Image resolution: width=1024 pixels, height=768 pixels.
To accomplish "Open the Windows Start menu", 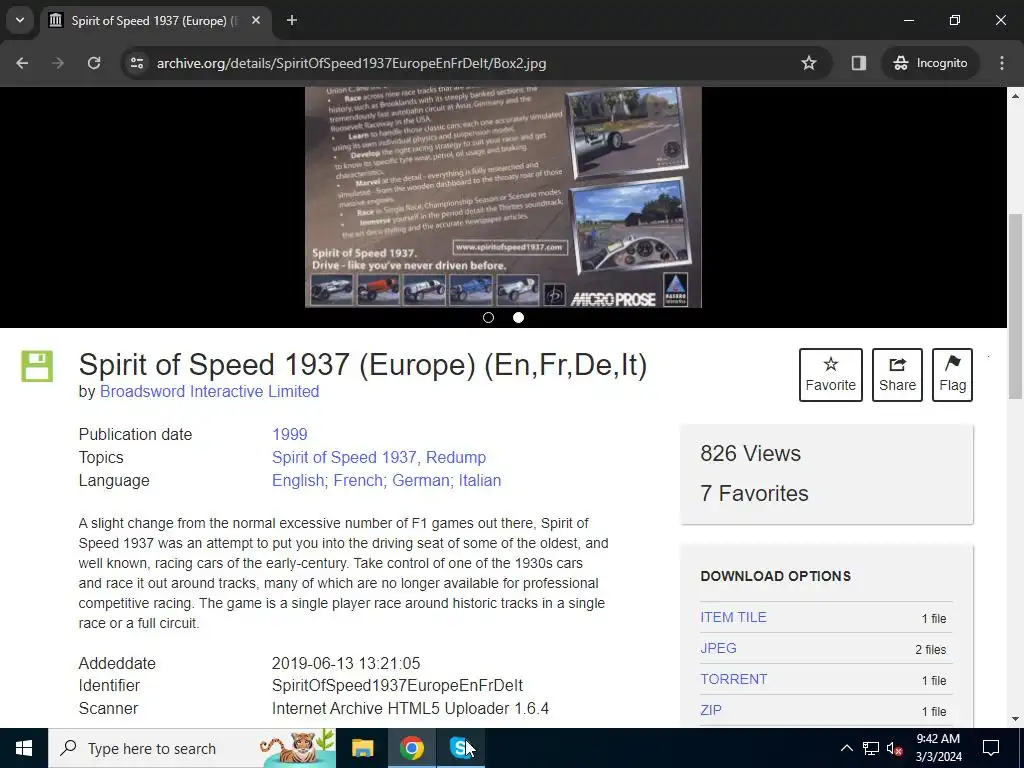I will point(24,748).
